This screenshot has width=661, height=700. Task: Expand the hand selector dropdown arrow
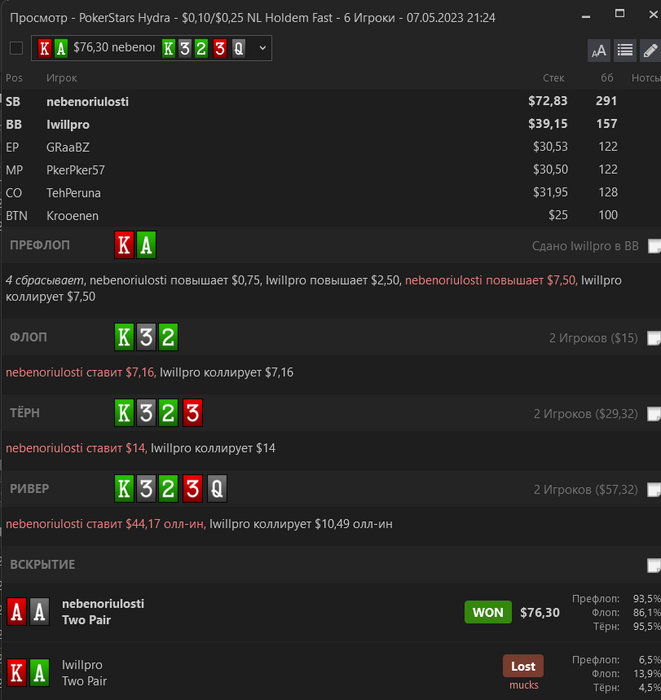click(x=262, y=48)
